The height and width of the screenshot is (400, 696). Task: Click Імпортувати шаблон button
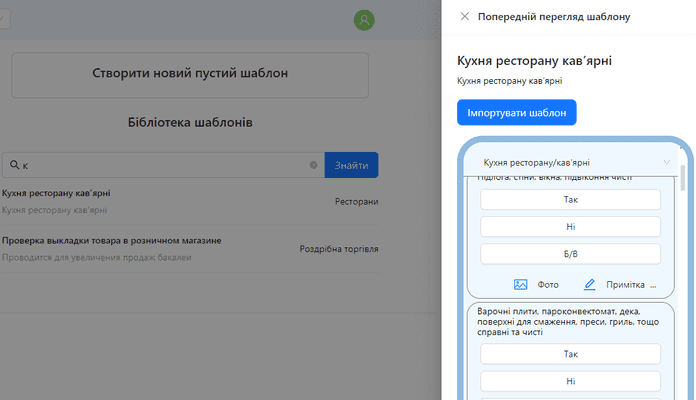517,112
